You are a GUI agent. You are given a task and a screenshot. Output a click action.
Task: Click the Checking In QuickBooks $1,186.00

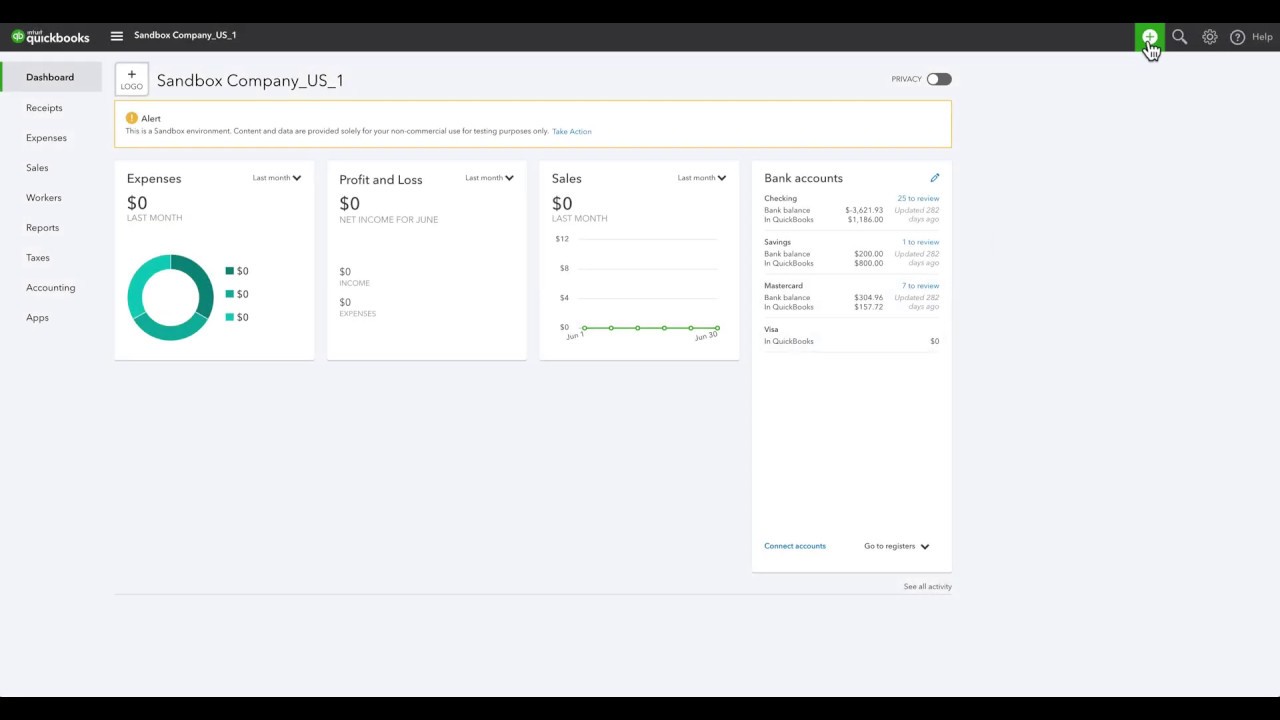[866, 220]
